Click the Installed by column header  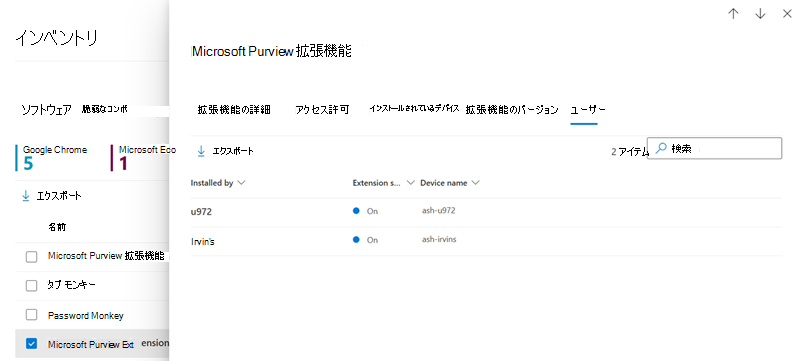[x=212, y=183]
